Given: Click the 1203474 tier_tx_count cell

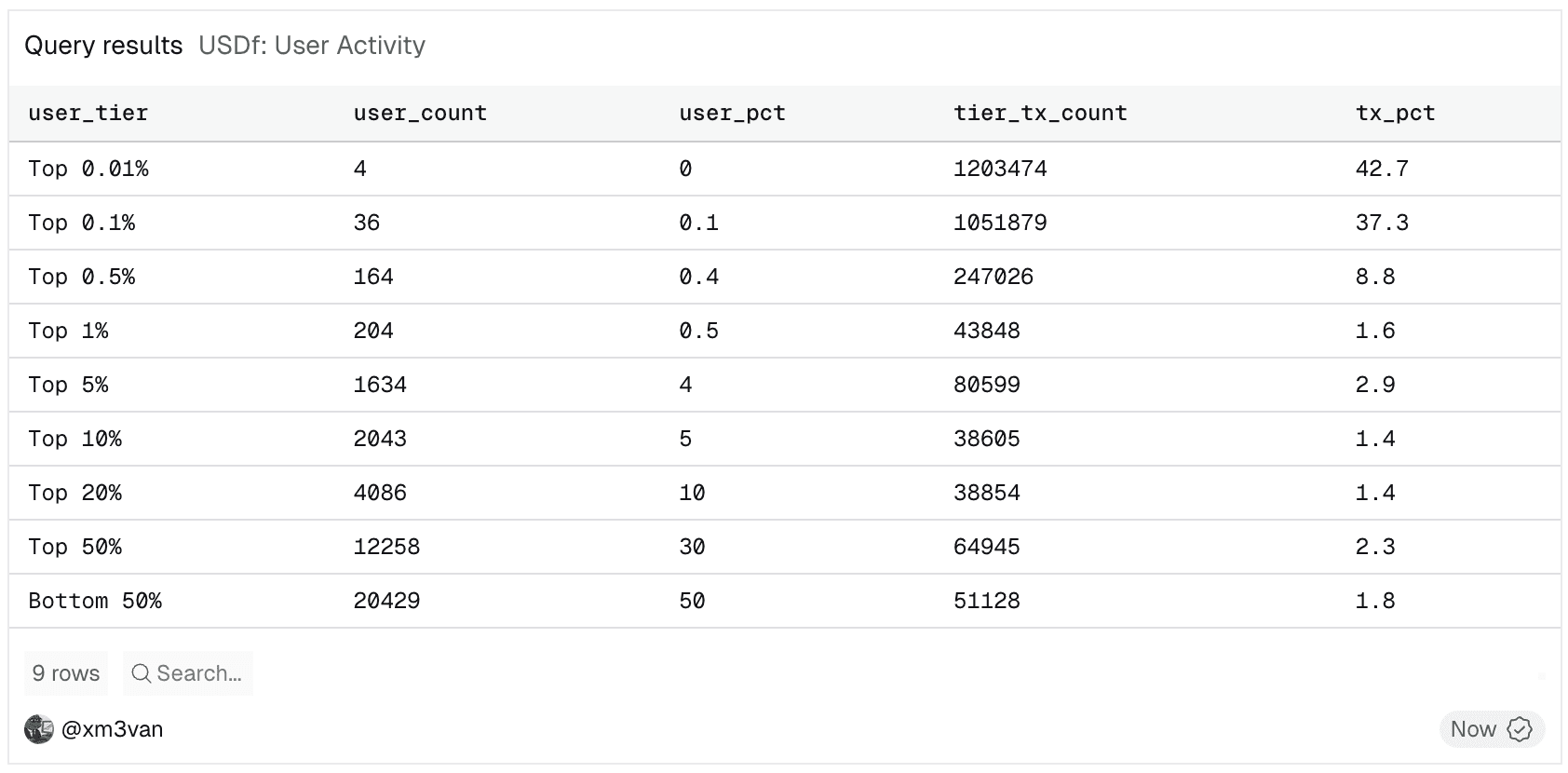Looking at the screenshot, I should click(x=1000, y=169).
